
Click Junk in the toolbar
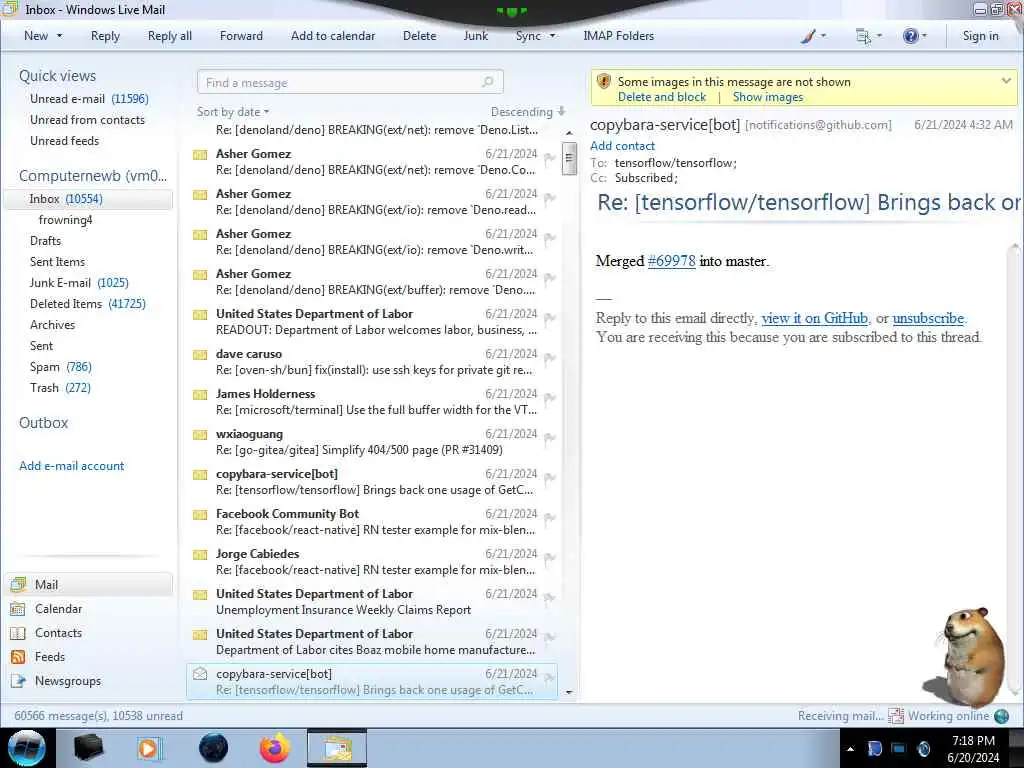(475, 36)
